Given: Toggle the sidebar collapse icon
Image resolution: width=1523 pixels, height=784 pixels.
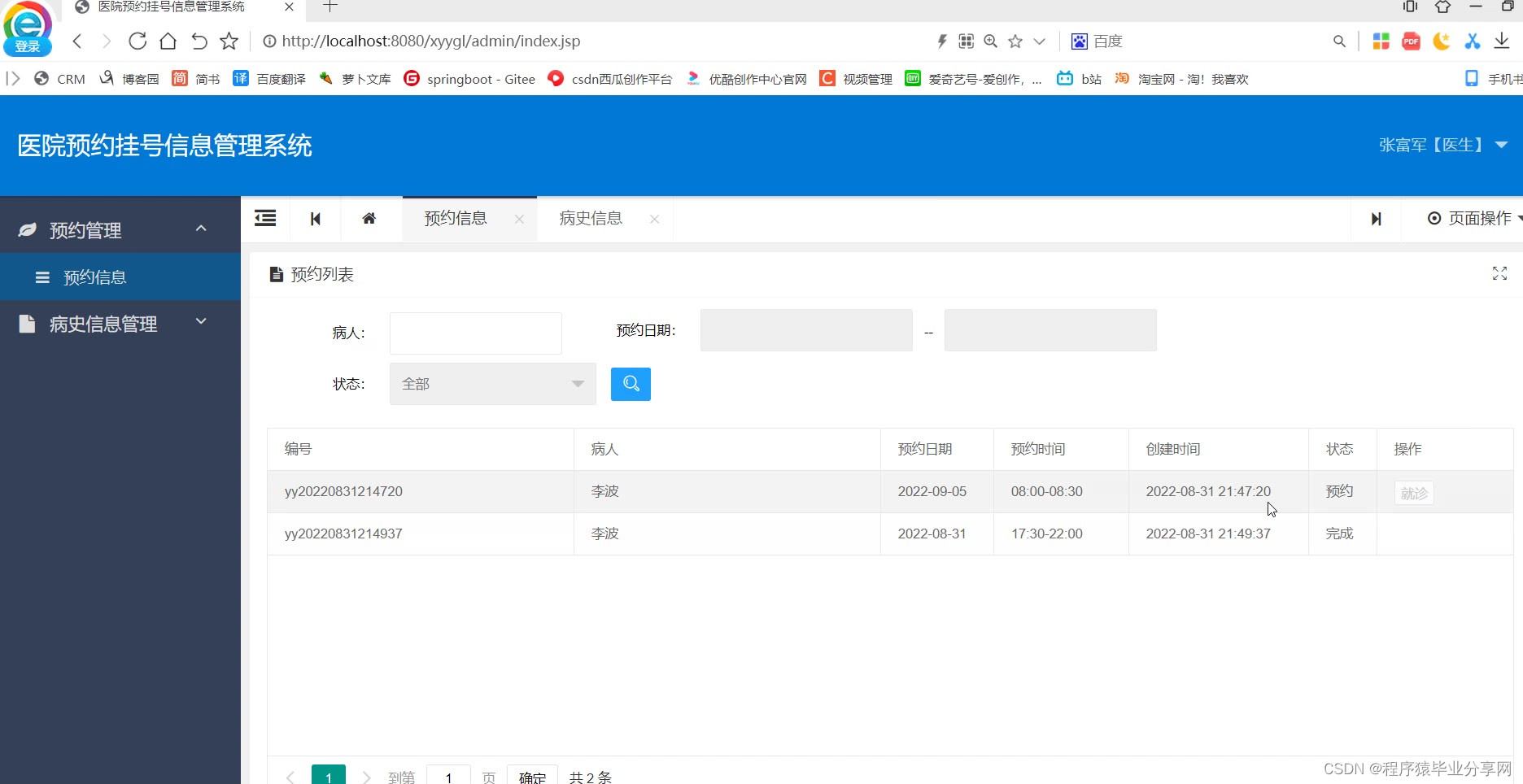Looking at the screenshot, I should [x=265, y=218].
